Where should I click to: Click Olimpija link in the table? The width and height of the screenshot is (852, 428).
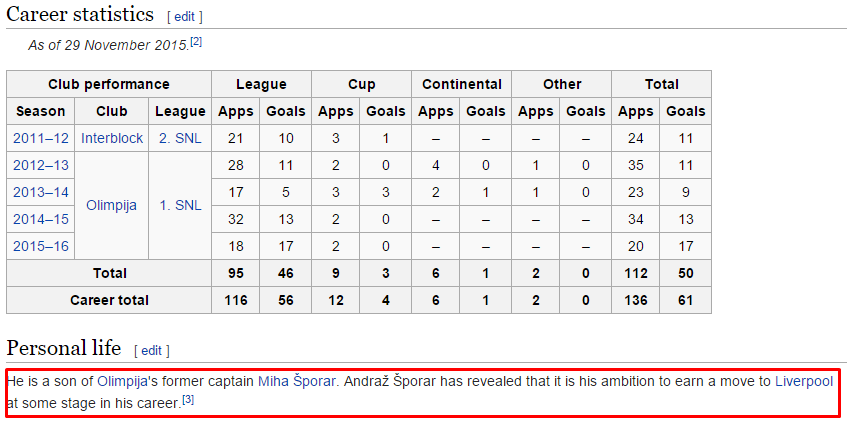tap(112, 205)
